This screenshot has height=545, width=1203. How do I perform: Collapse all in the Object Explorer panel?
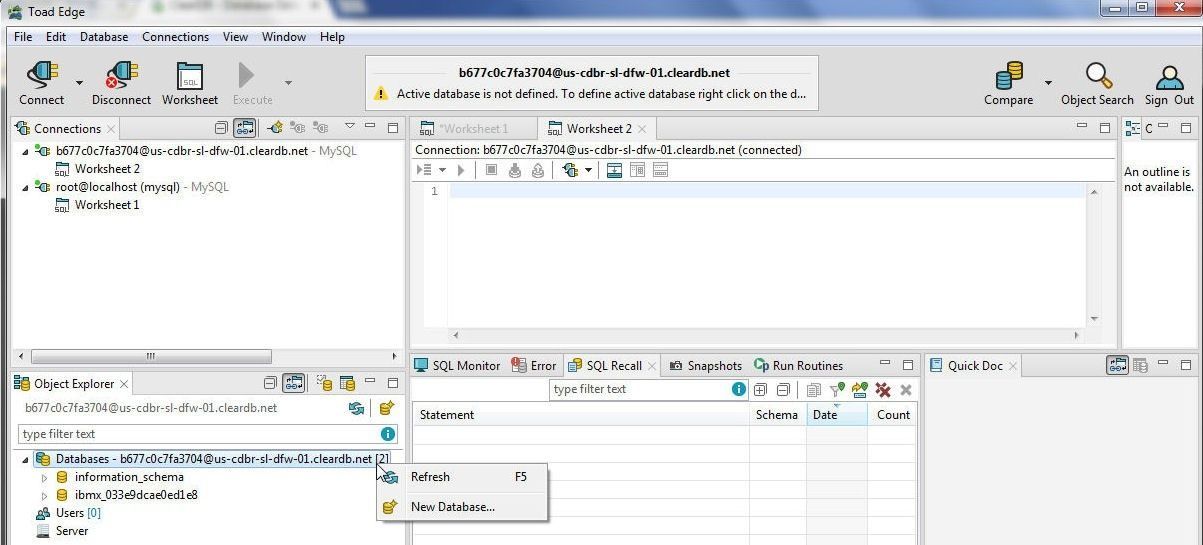tap(270, 383)
